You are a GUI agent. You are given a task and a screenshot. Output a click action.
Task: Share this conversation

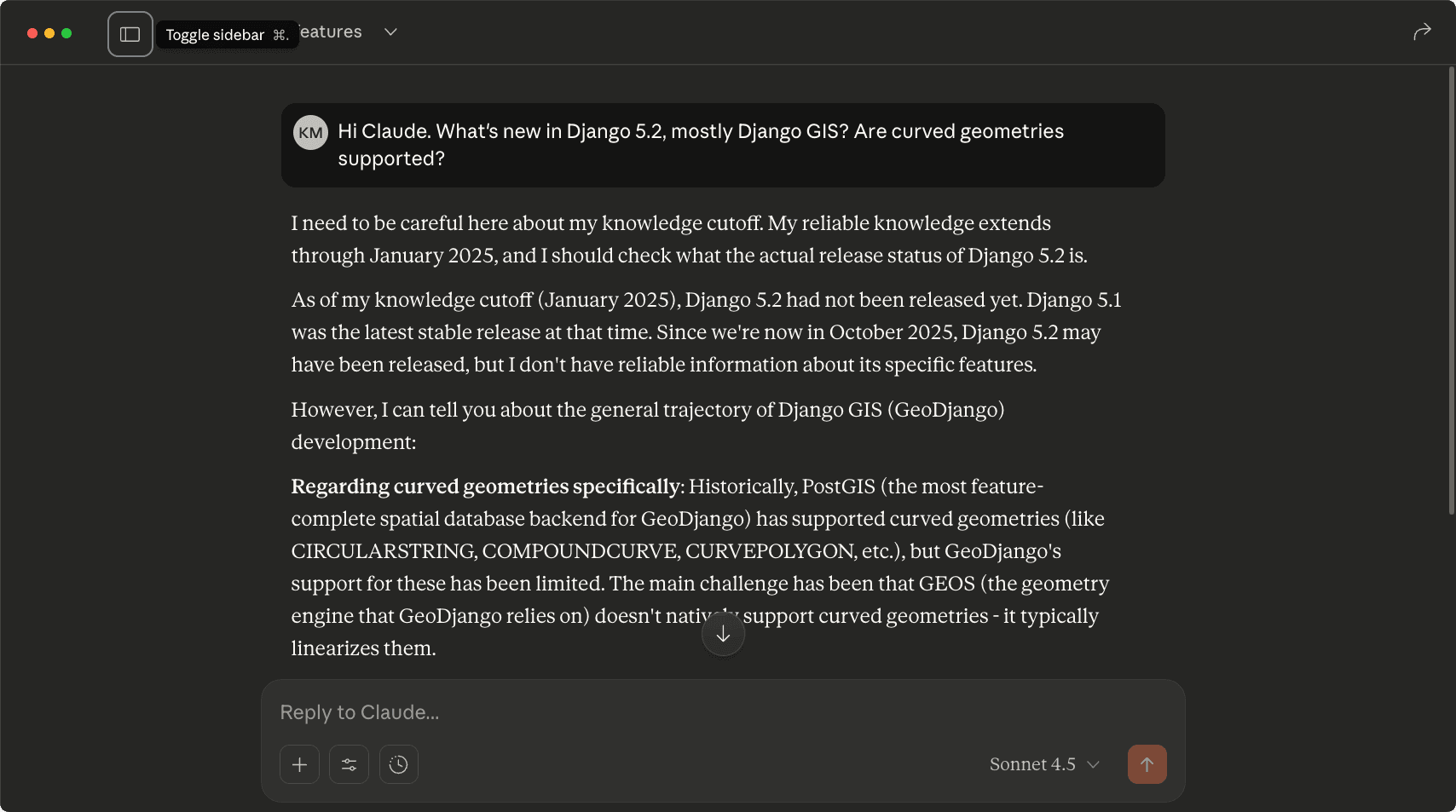pyautogui.click(x=1421, y=31)
